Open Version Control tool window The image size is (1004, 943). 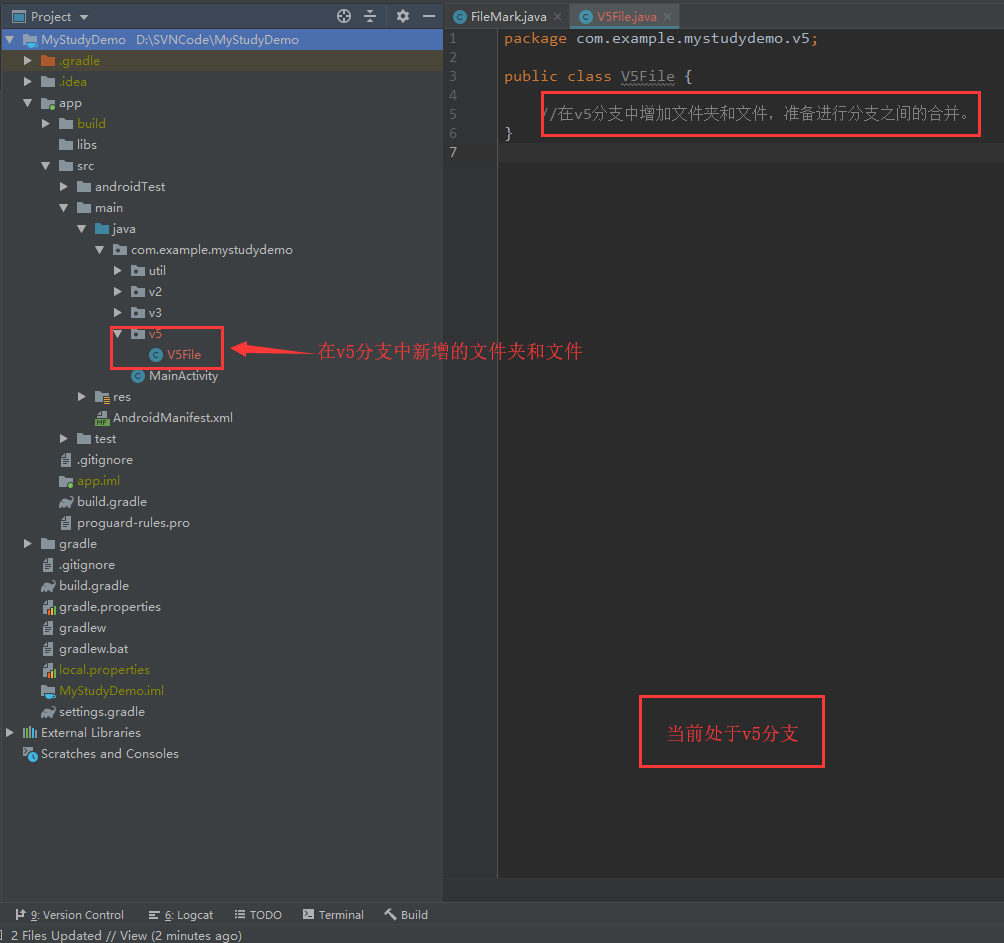tap(70, 915)
